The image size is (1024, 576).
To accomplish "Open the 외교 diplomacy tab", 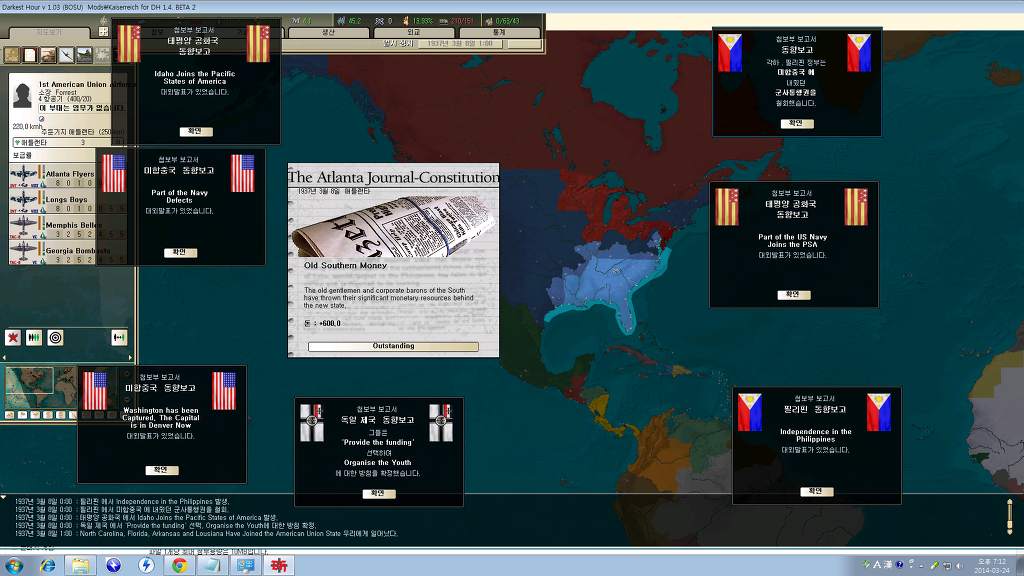I will 413,32.
